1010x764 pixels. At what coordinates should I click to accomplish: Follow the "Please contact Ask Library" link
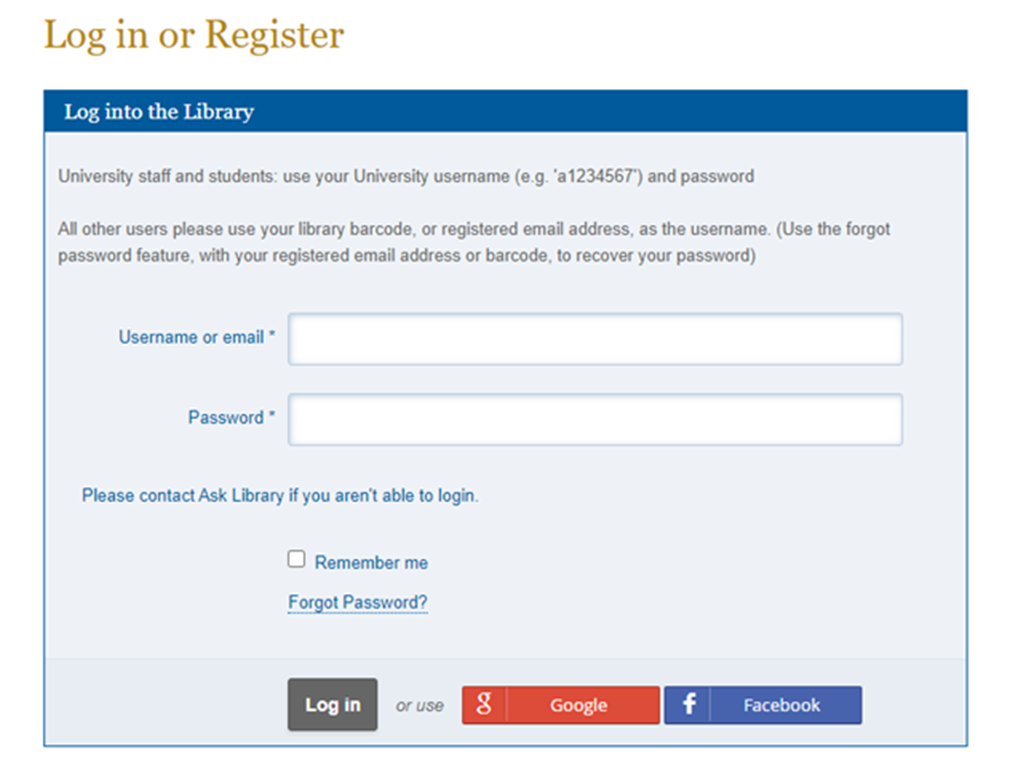[x=280, y=496]
